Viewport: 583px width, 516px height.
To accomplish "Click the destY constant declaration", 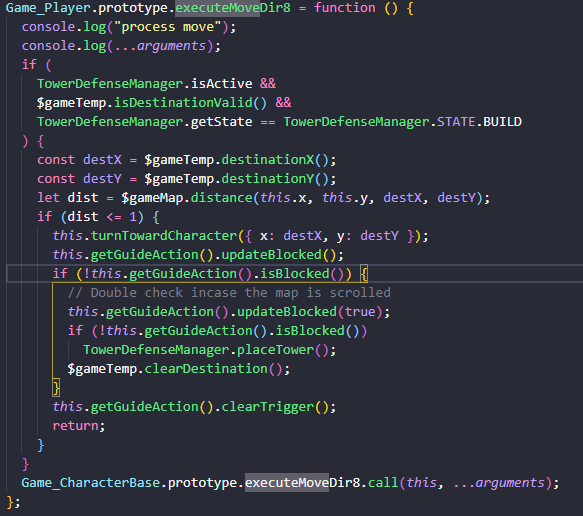I will click(102, 179).
